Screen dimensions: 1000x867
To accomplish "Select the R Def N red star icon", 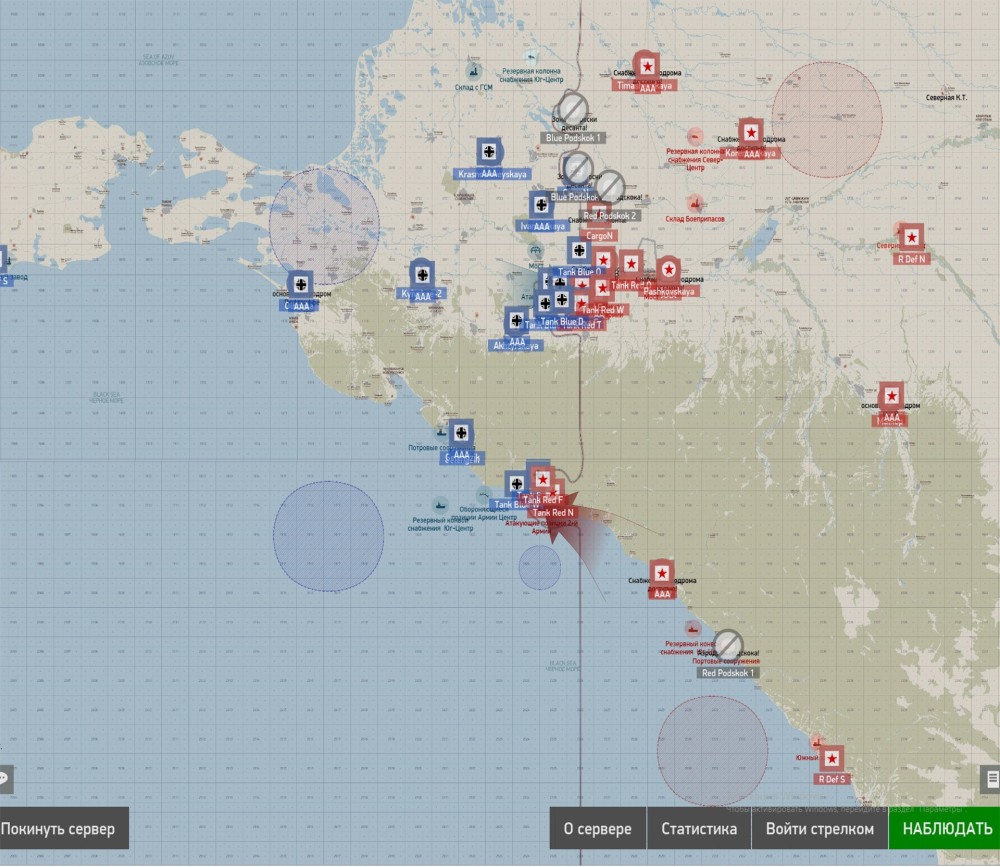I will pyautogui.click(x=911, y=237).
